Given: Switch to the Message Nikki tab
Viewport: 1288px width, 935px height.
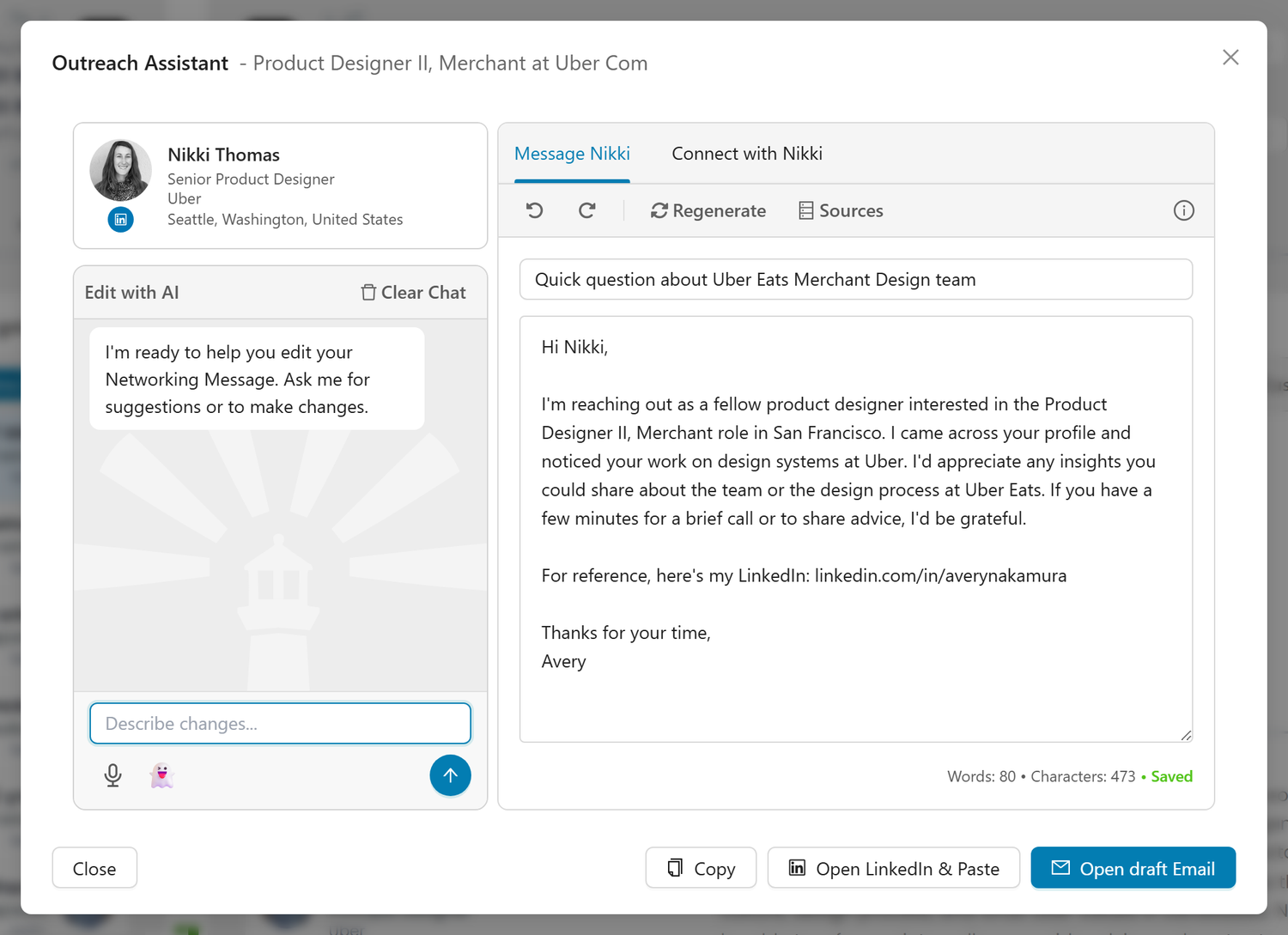Looking at the screenshot, I should click(x=572, y=154).
